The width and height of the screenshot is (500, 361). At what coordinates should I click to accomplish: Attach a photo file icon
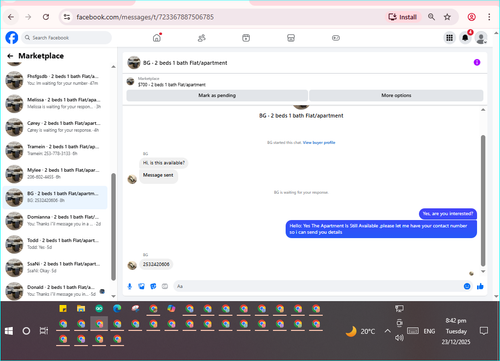[x=141, y=286]
